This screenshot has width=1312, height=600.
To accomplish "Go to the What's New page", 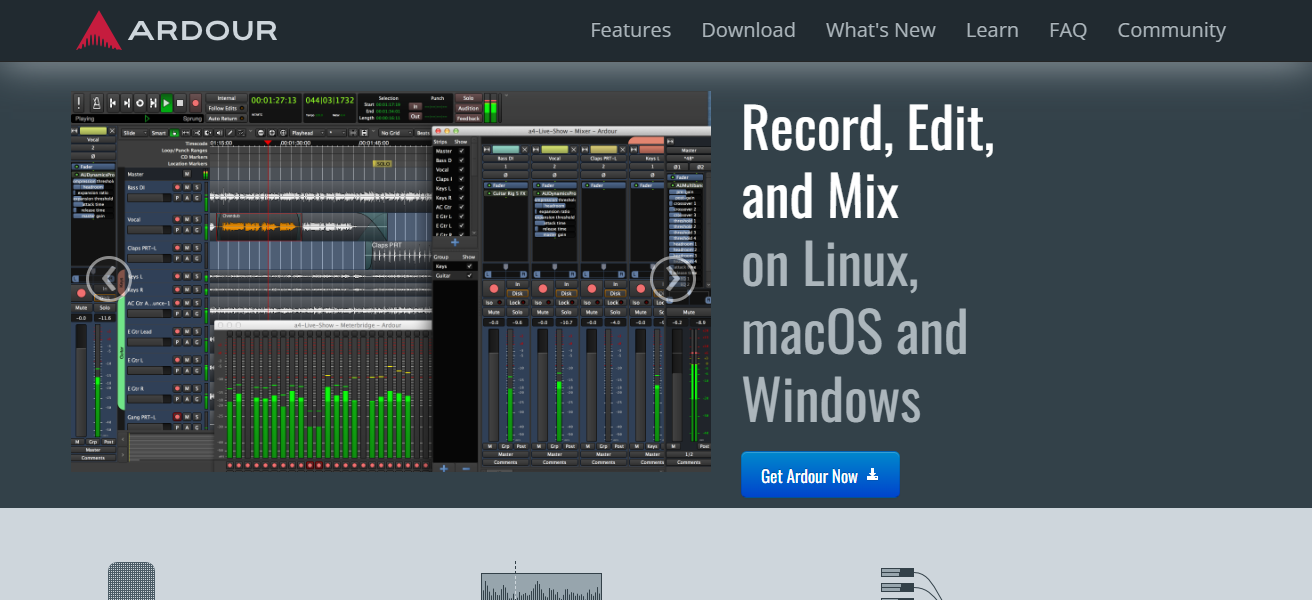I will (x=880, y=30).
